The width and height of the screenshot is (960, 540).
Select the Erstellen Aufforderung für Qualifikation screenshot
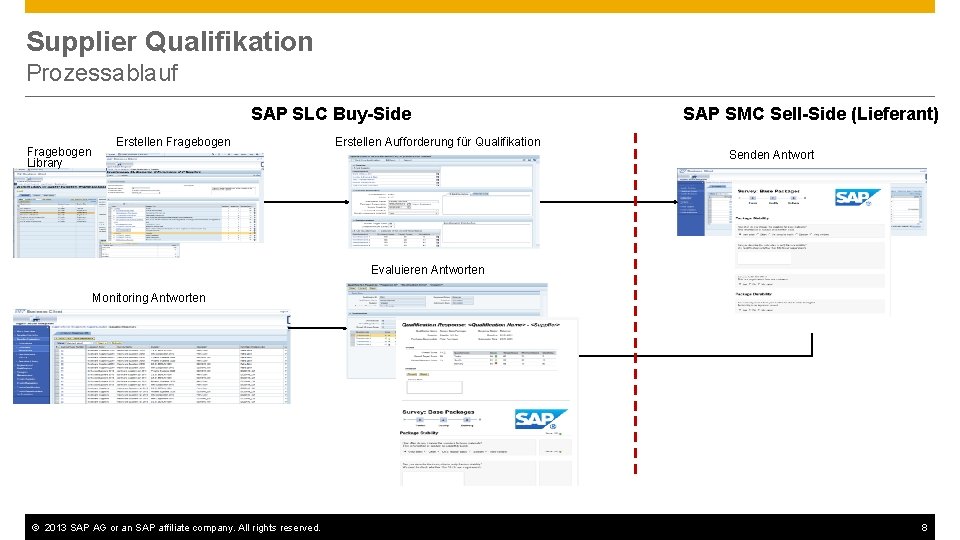click(x=443, y=201)
